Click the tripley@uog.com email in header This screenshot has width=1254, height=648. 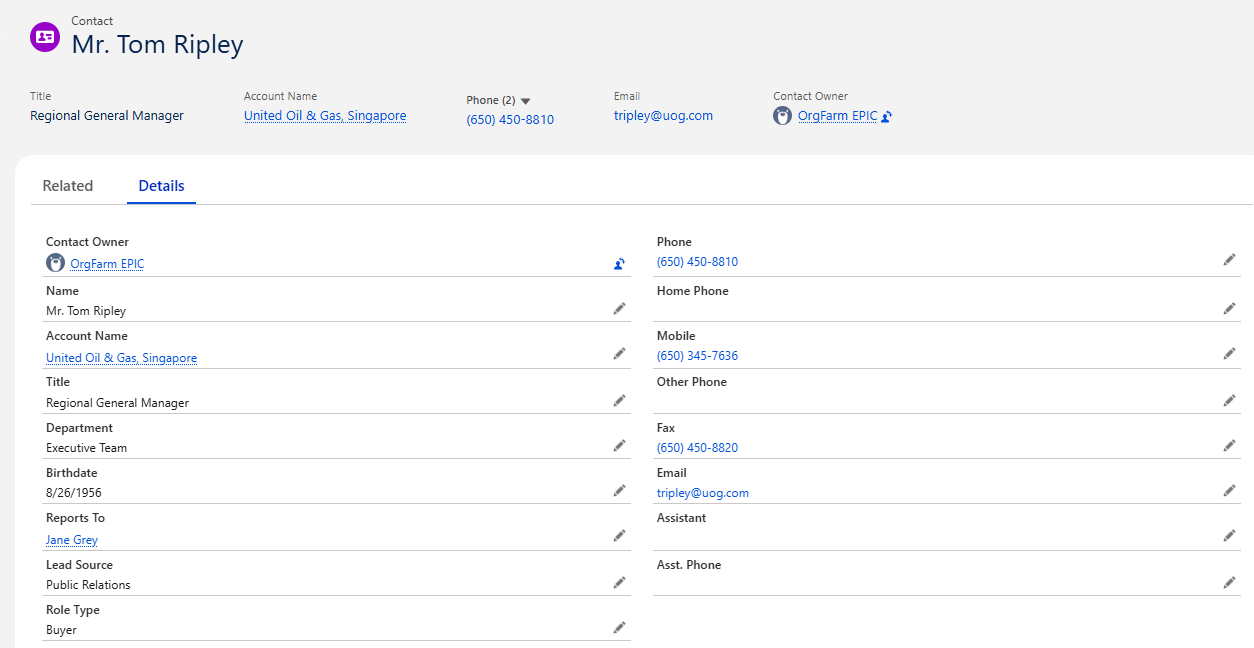663,116
